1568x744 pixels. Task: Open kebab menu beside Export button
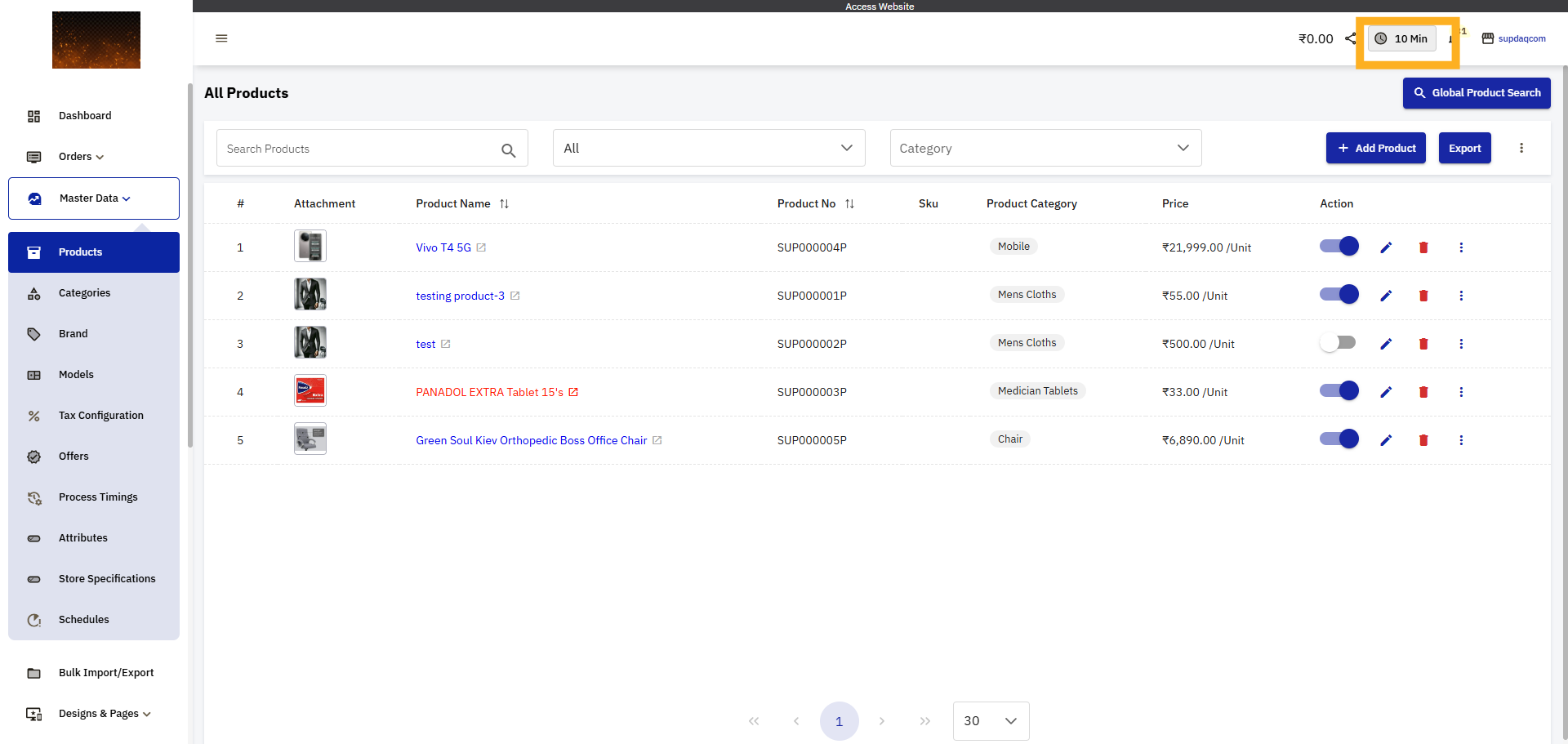[1521, 148]
